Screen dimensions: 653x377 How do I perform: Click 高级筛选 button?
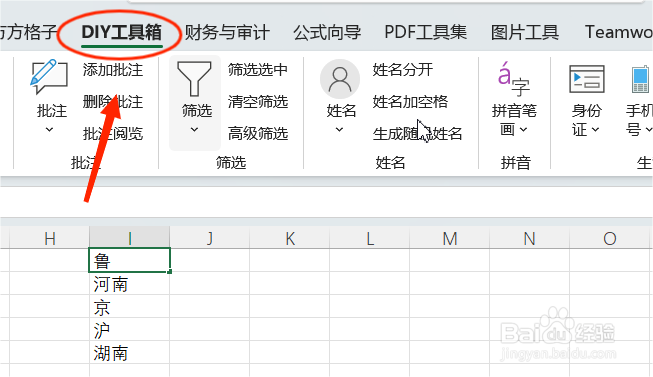pos(258,134)
